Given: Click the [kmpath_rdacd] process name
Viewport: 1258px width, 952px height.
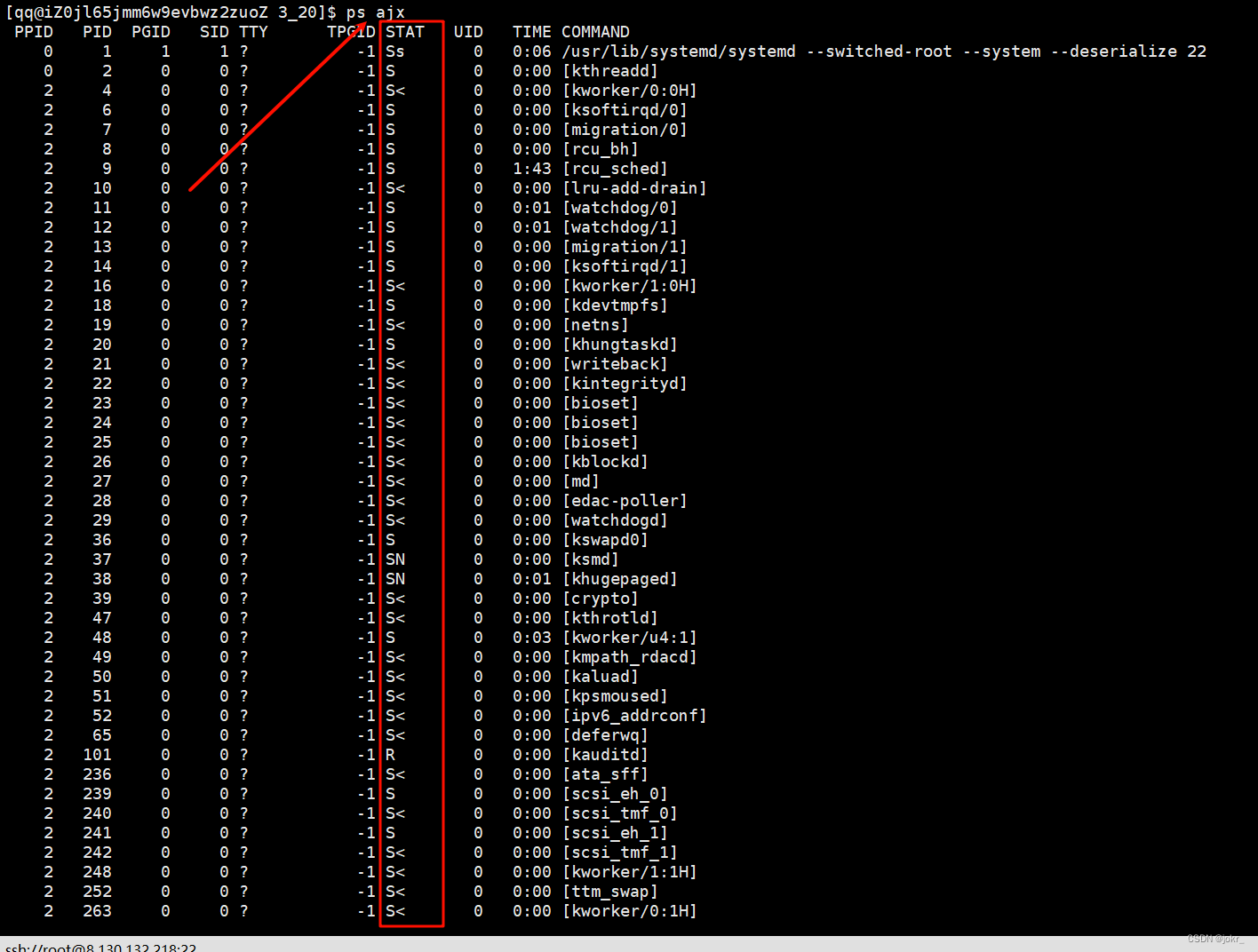Looking at the screenshot, I should click(630, 657).
